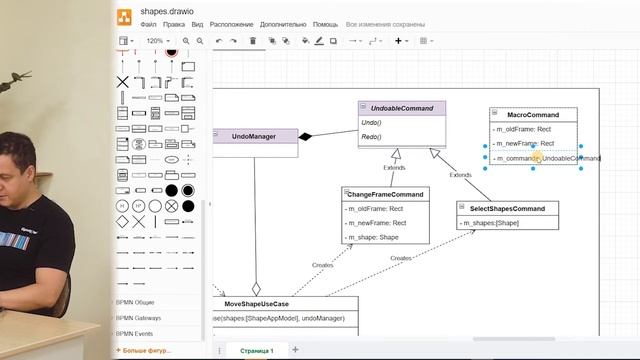Viewport: 640px width, 360px height.
Task: Click the bring to front icon
Action: click(x=272, y=41)
